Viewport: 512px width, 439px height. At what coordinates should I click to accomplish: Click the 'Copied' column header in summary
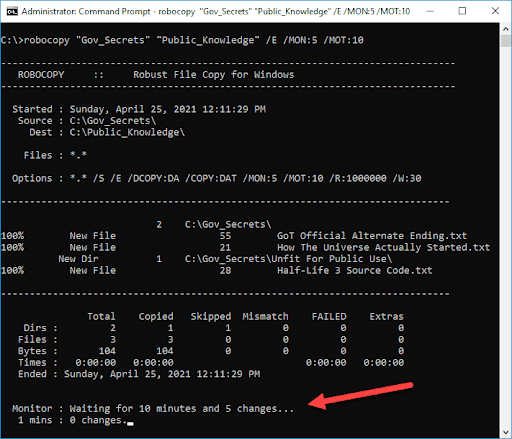[156, 316]
